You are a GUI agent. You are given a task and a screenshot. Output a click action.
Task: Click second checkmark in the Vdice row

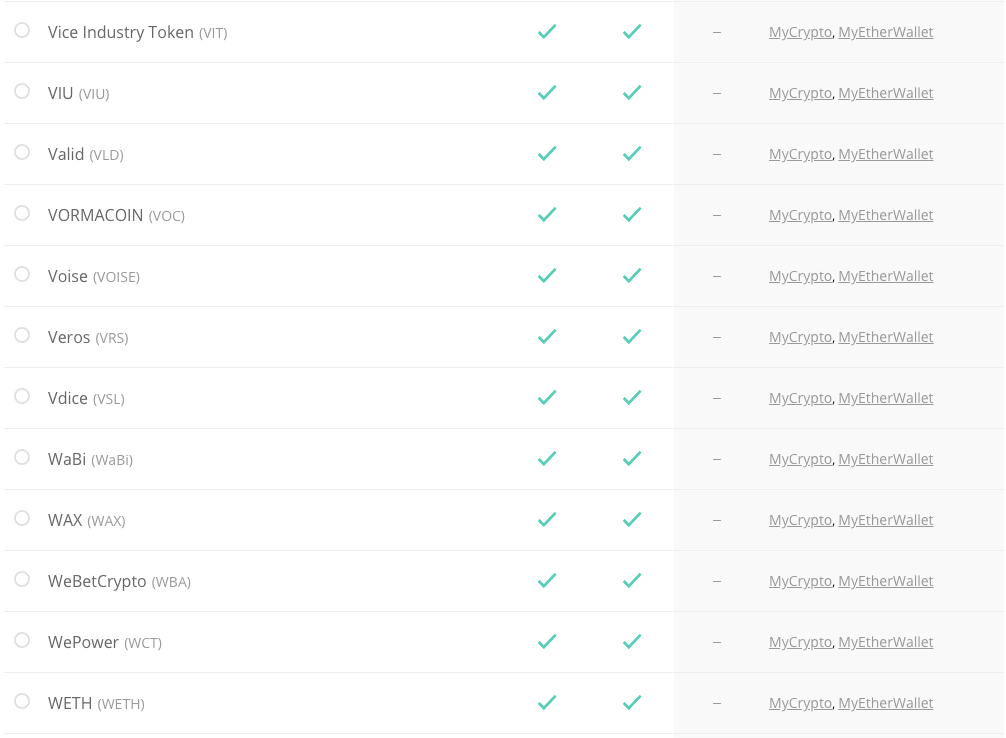632,398
